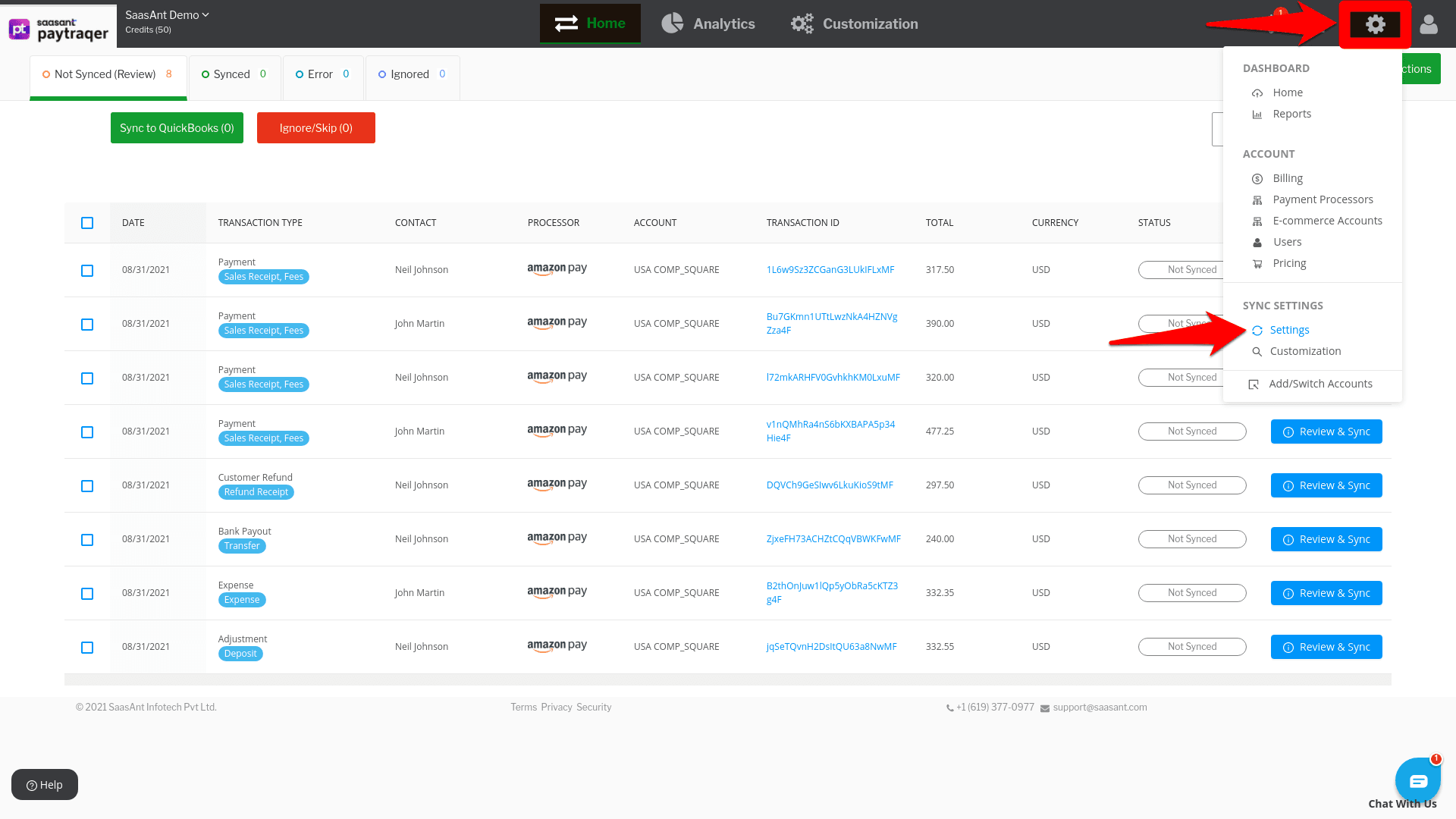Open the Privacy footer link

[x=557, y=708]
